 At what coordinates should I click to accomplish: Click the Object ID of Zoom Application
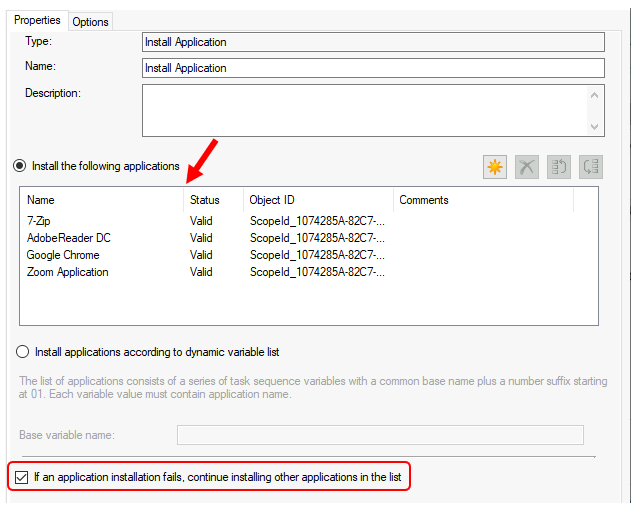pos(317,272)
